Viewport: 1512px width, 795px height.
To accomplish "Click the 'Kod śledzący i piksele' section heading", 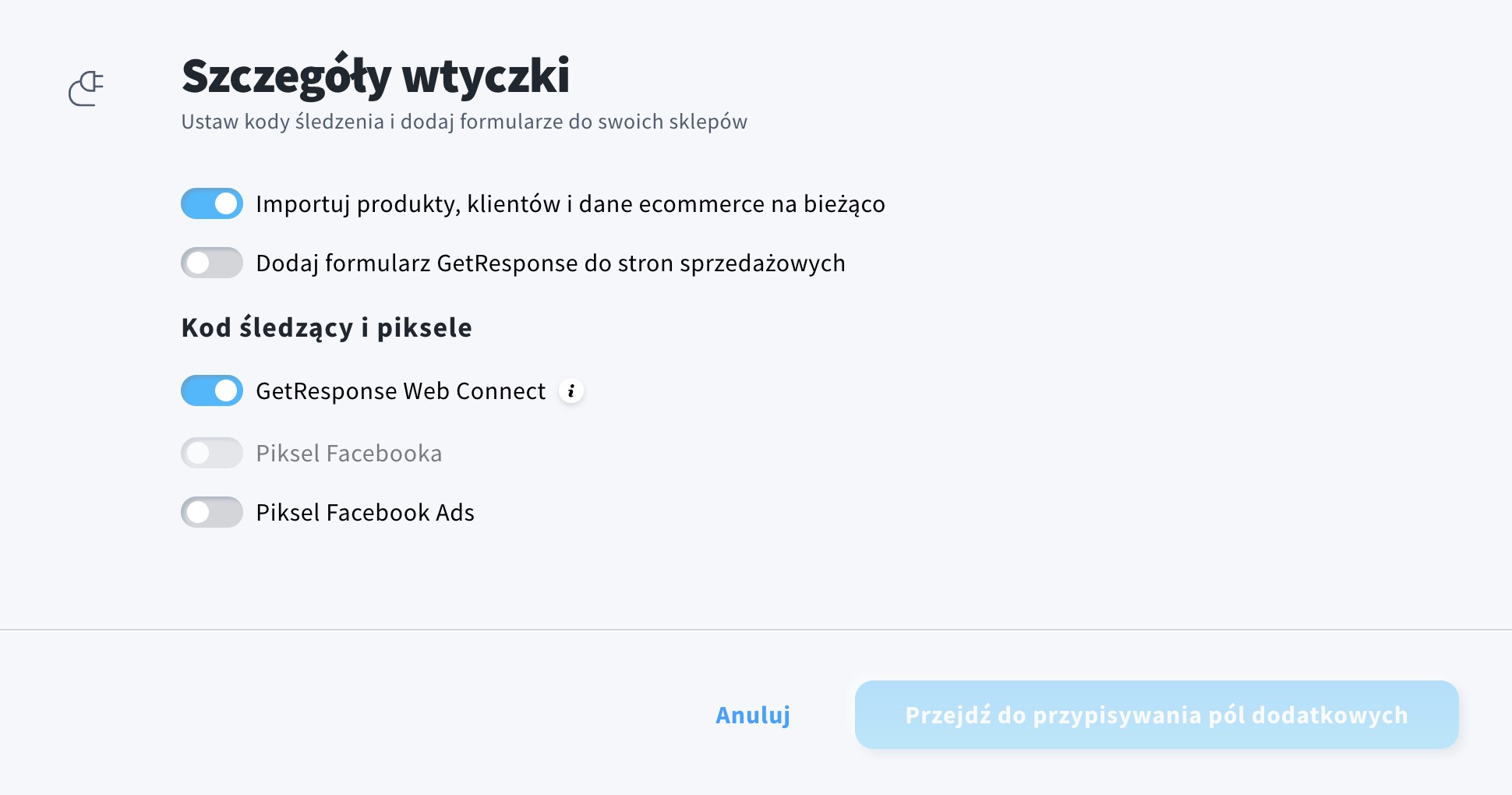I will point(327,327).
